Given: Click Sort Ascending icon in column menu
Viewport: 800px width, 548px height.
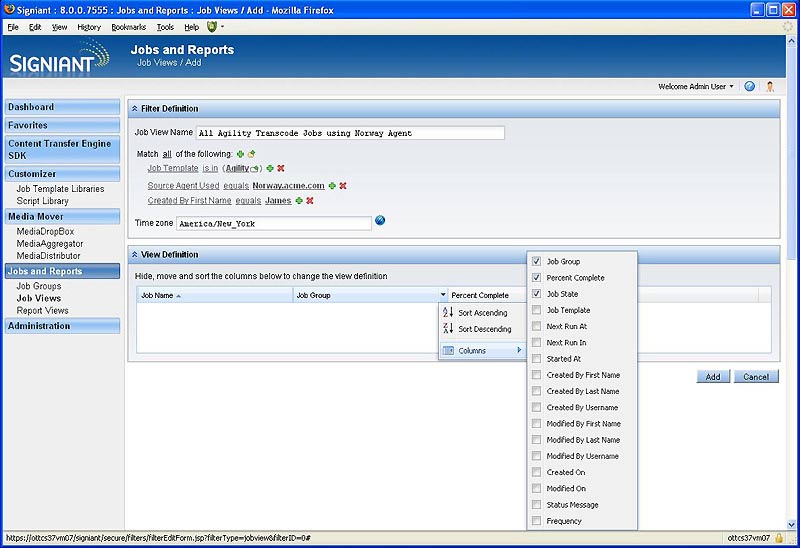Looking at the screenshot, I should pyautogui.click(x=448, y=313).
